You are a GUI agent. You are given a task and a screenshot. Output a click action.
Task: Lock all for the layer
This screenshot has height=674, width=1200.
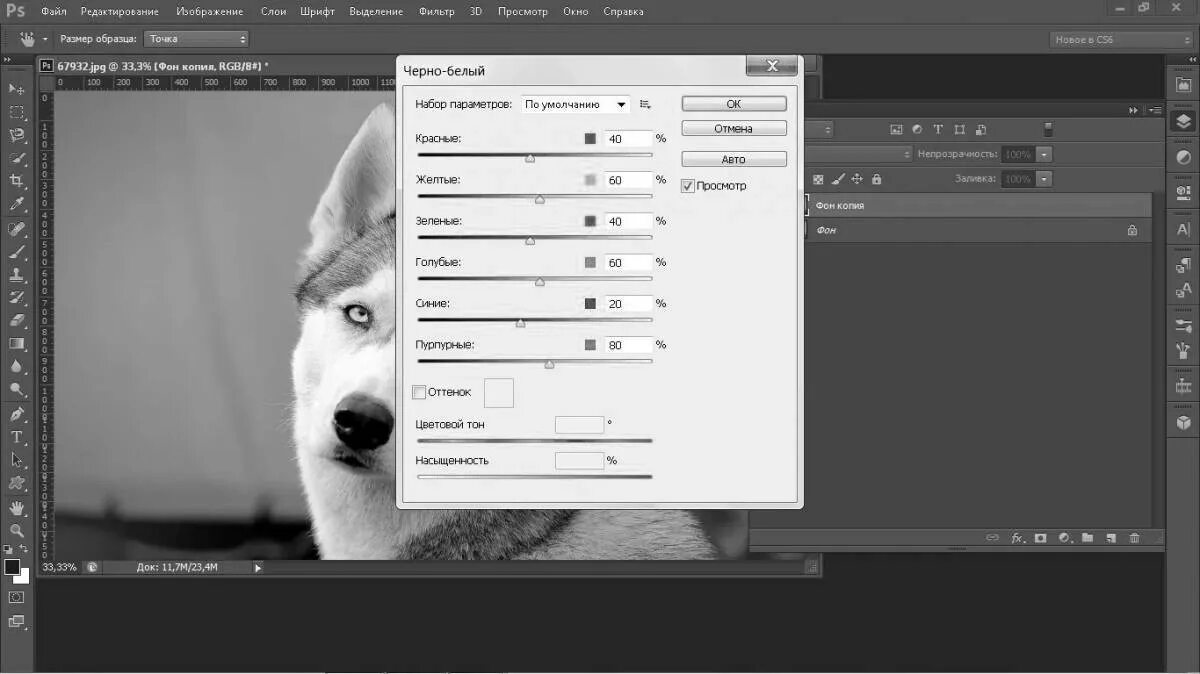pyautogui.click(x=876, y=179)
